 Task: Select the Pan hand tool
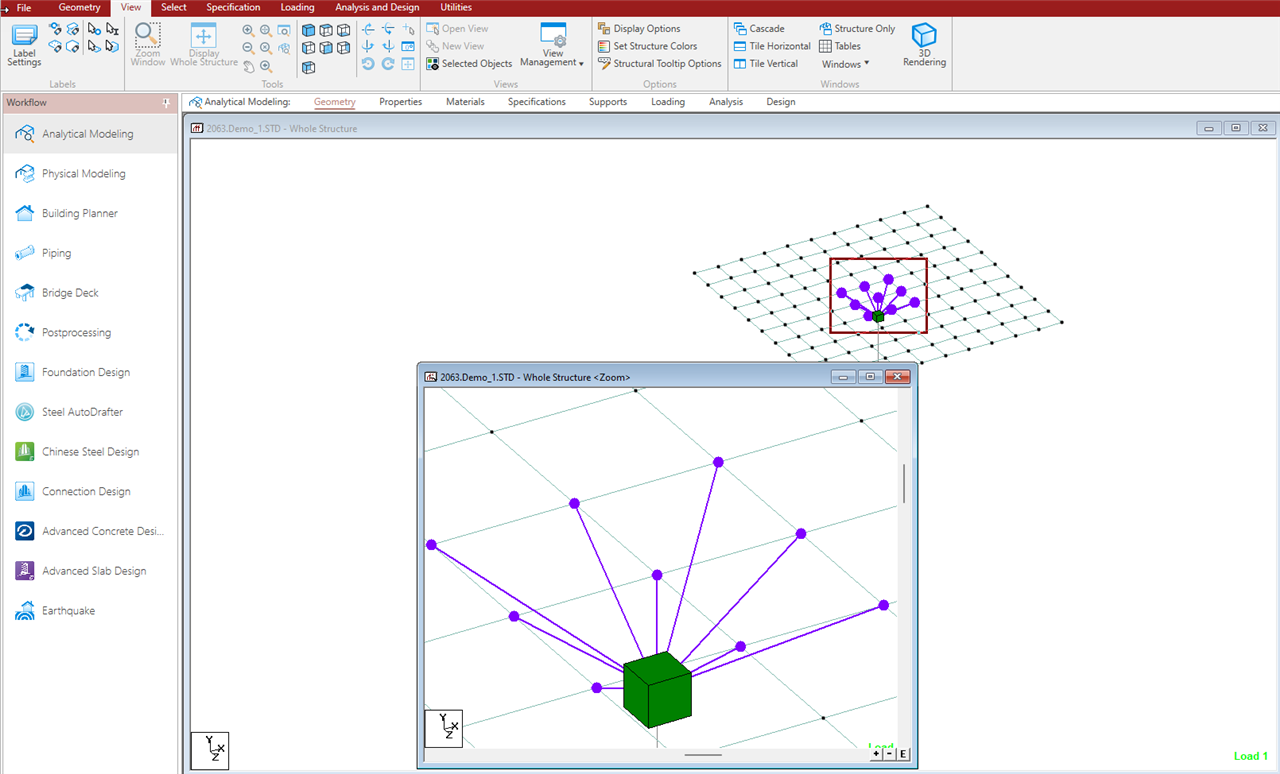pos(249,66)
